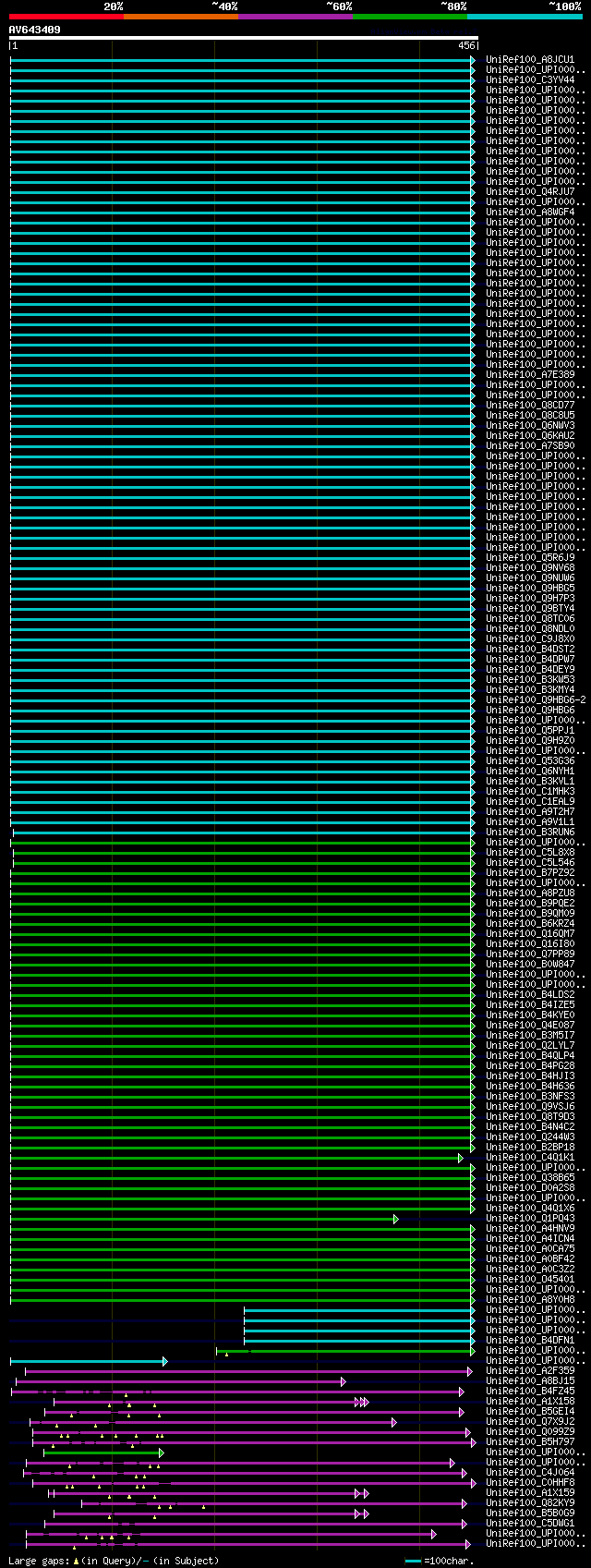The width and height of the screenshot is (591, 1568).
Task: Select the UniRef100_A0CA75 label
Action: 530,1249
